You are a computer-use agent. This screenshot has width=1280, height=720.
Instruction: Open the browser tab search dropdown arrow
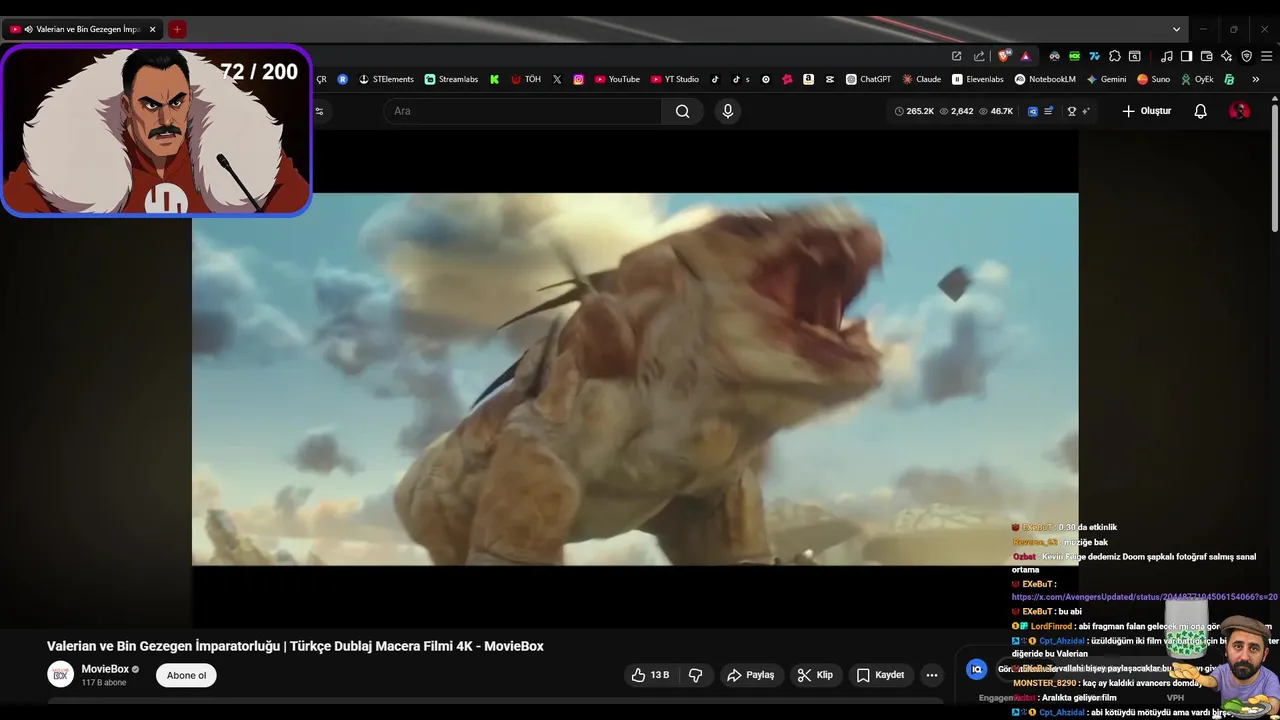[x=1176, y=29]
